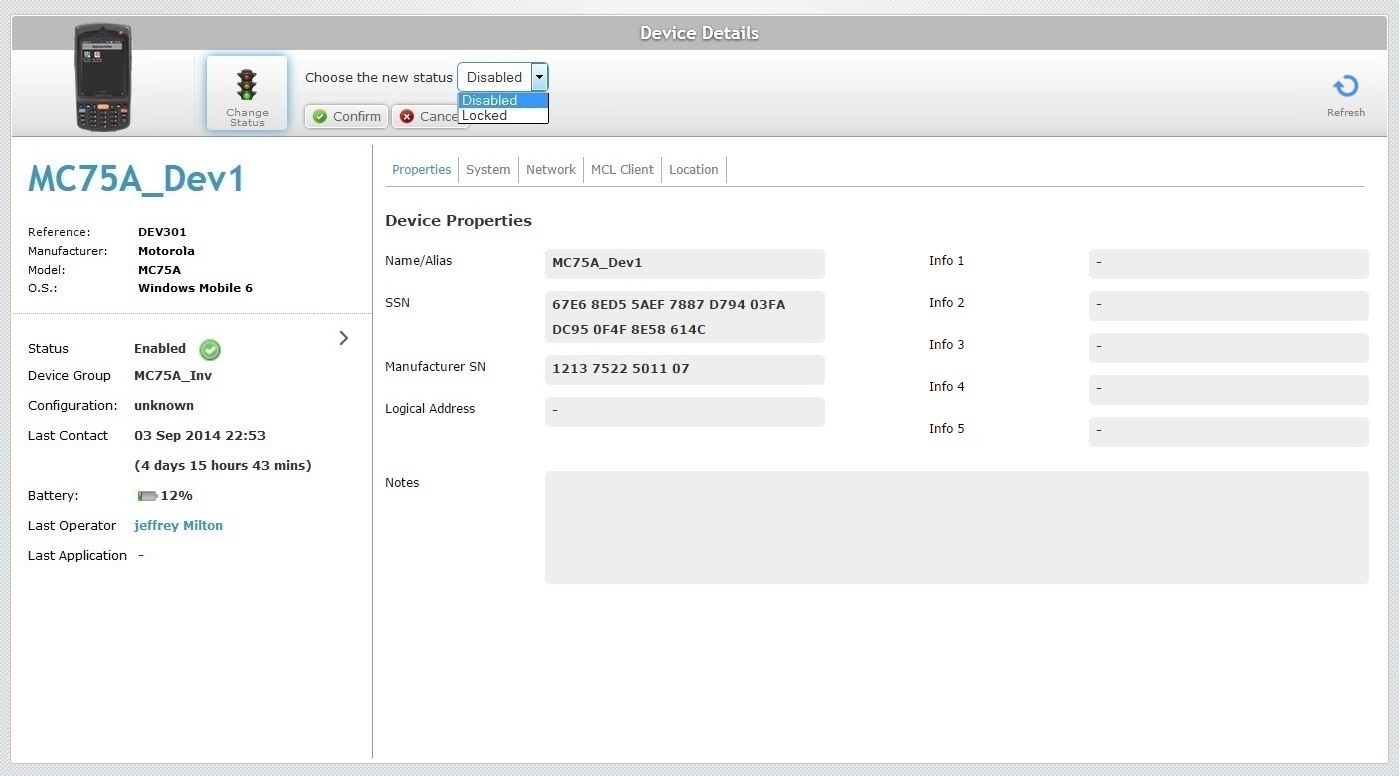Image resolution: width=1400 pixels, height=776 pixels.
Task: Click the reference value DEV301
Action: pos(162,232)
